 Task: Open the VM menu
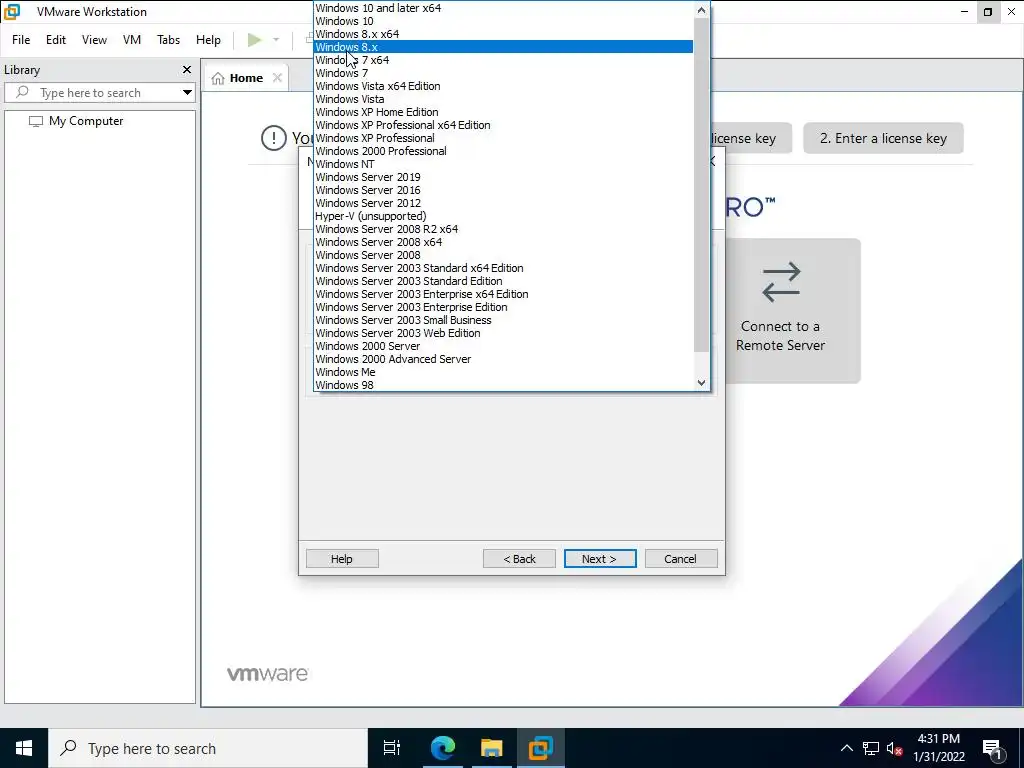[132, 40]
